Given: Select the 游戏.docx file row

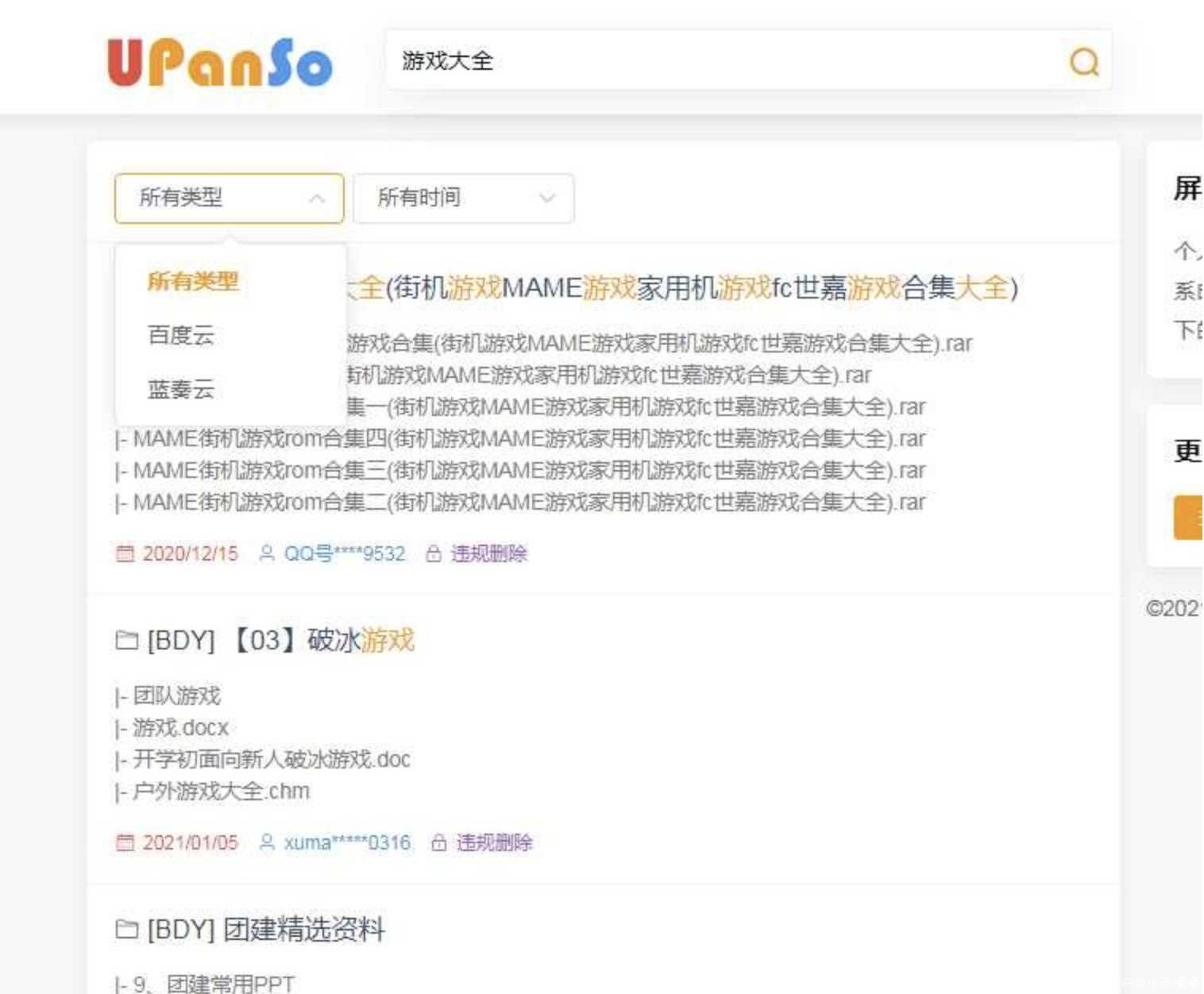Looking at the screenshot, I should (172, 727).
